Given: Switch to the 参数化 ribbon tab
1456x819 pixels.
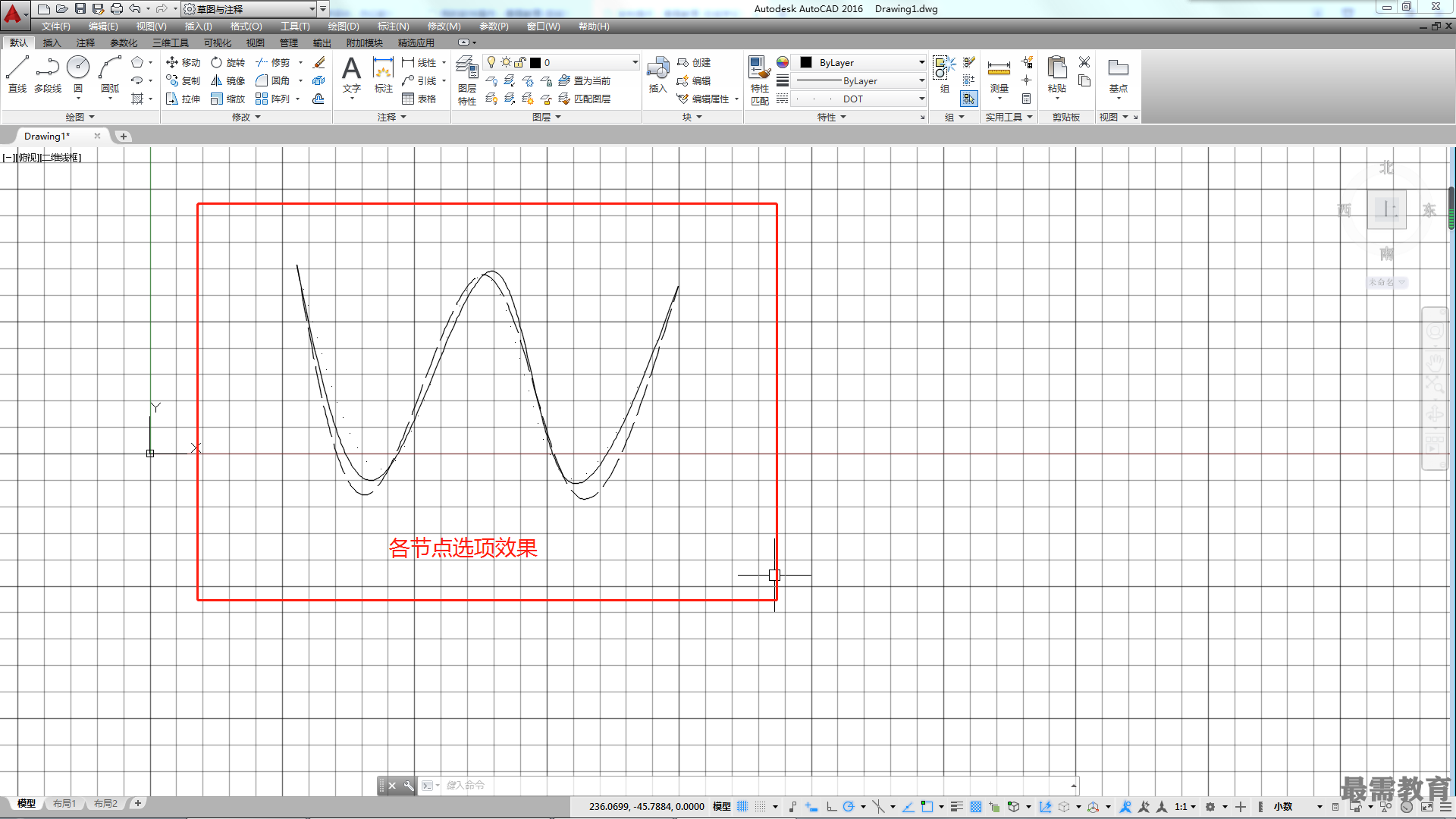Looking at the screenshot, I should pos(124,42).
